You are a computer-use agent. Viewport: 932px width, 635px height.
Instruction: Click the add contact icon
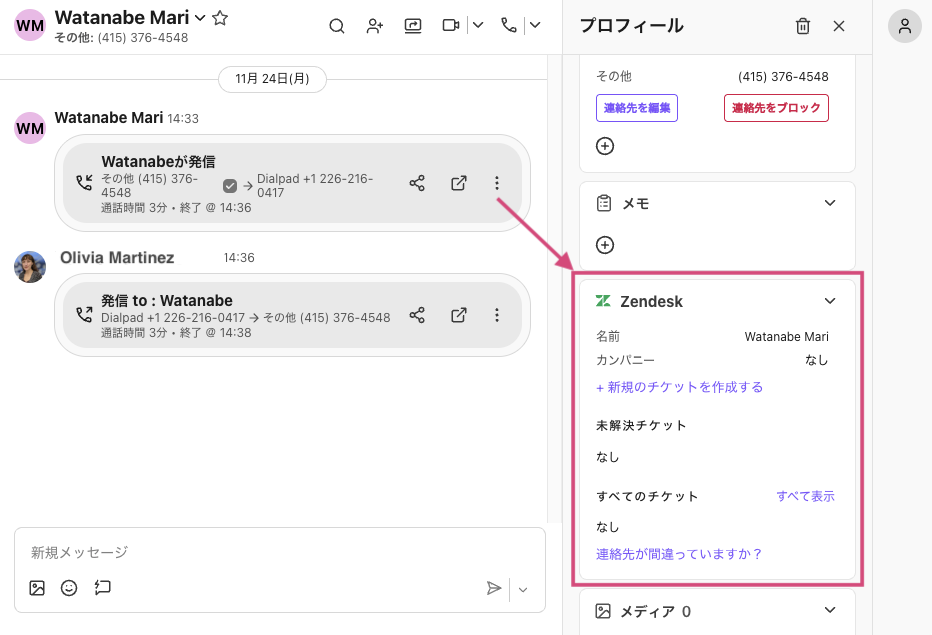(x=375, y=26)
